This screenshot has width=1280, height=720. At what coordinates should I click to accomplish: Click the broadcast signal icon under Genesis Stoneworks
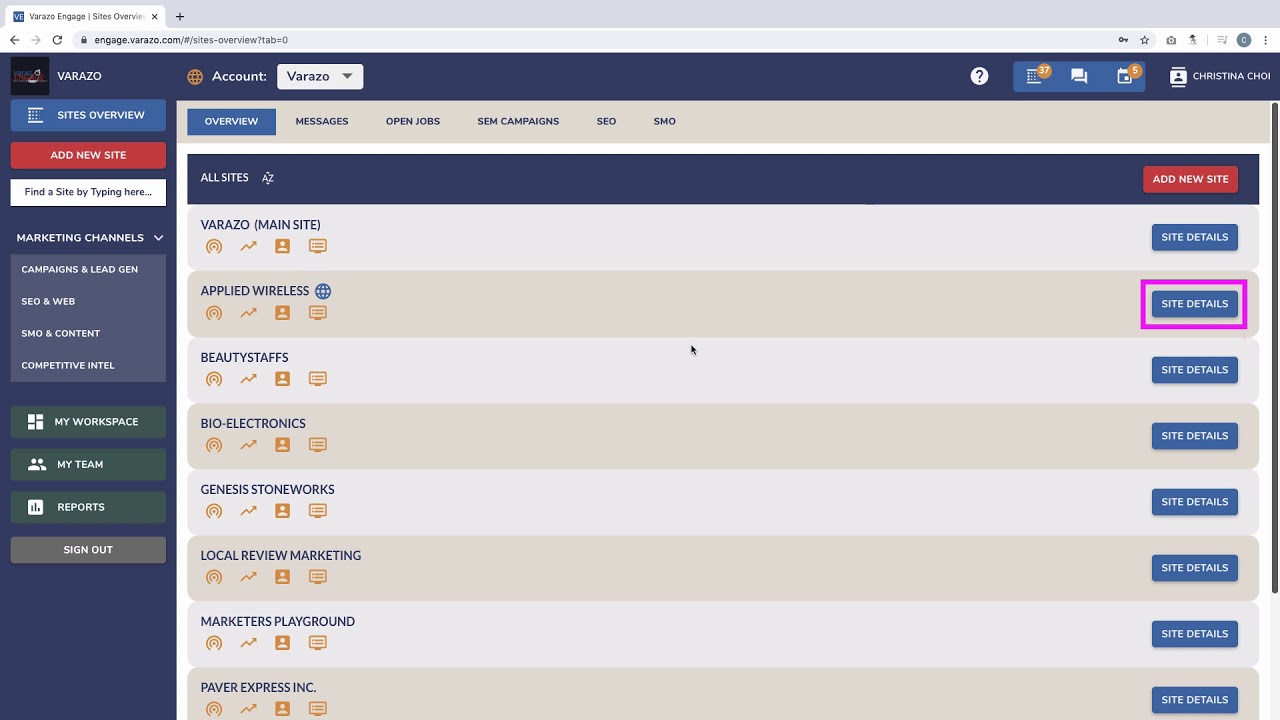214,510
